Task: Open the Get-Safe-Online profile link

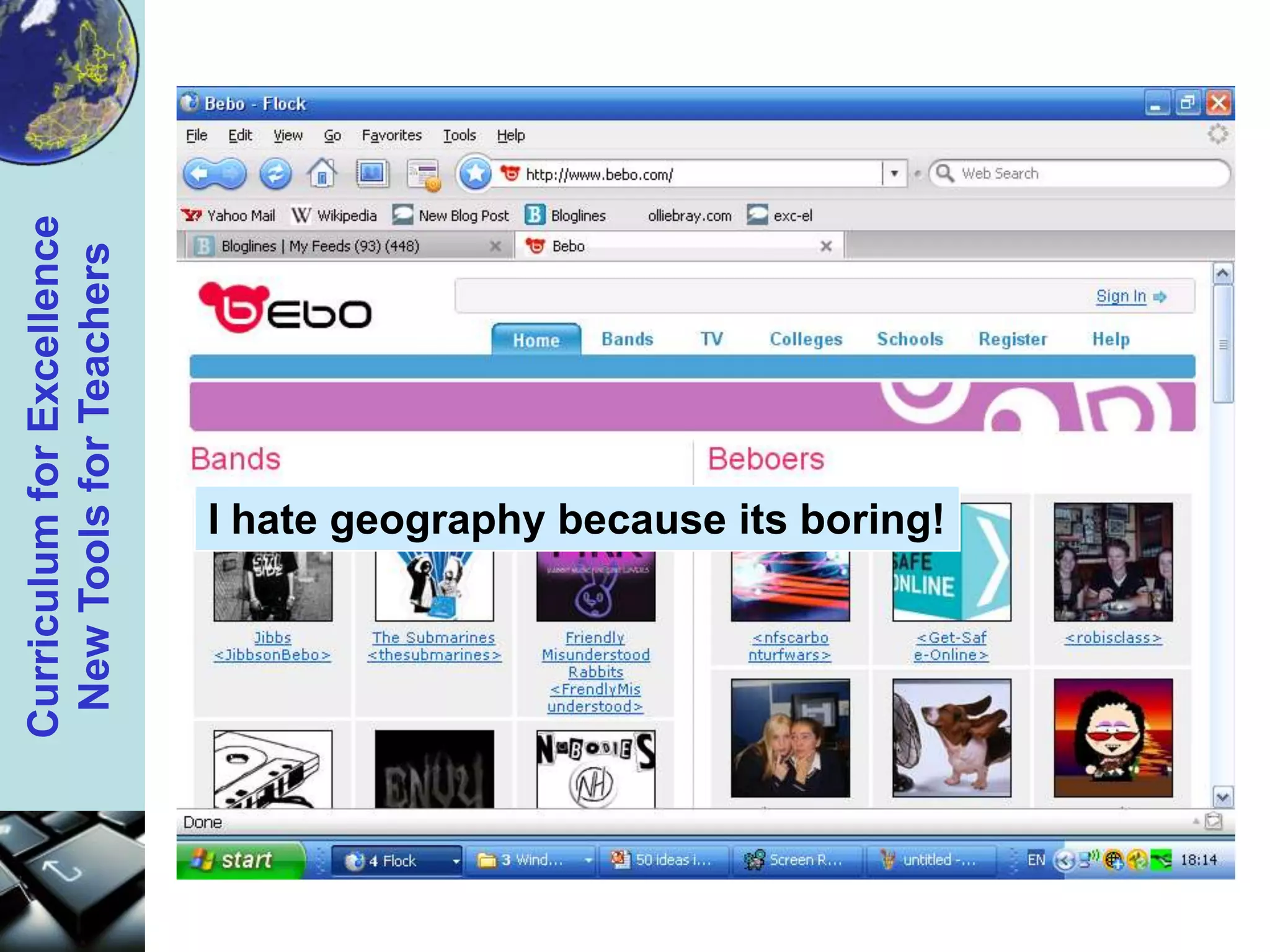Action: 951,646
